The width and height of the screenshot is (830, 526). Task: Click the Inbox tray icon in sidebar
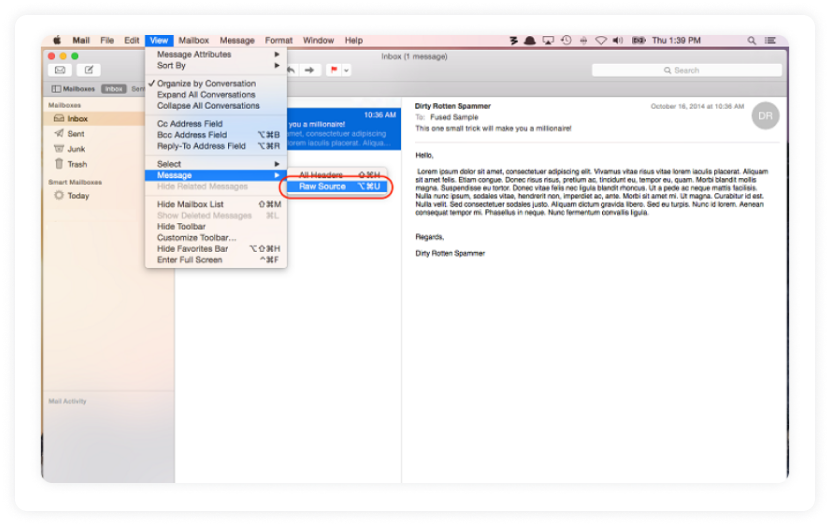pyautogui.click(x=59, y=119)
